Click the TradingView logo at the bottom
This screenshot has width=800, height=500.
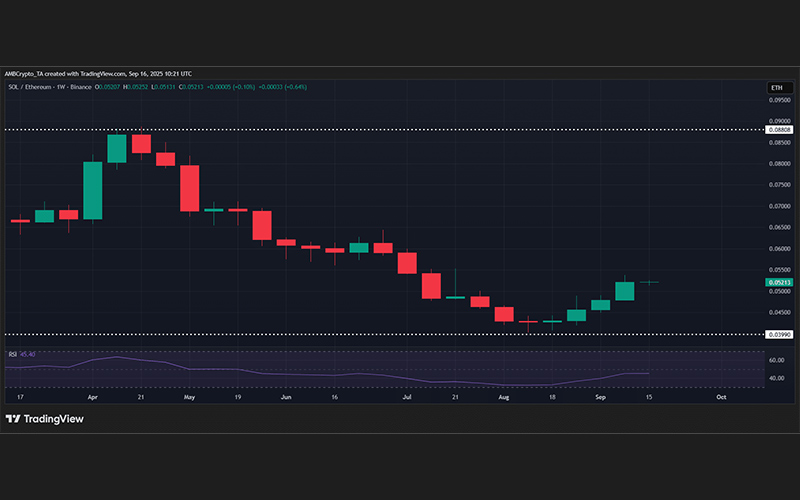(x=44, y=419)
